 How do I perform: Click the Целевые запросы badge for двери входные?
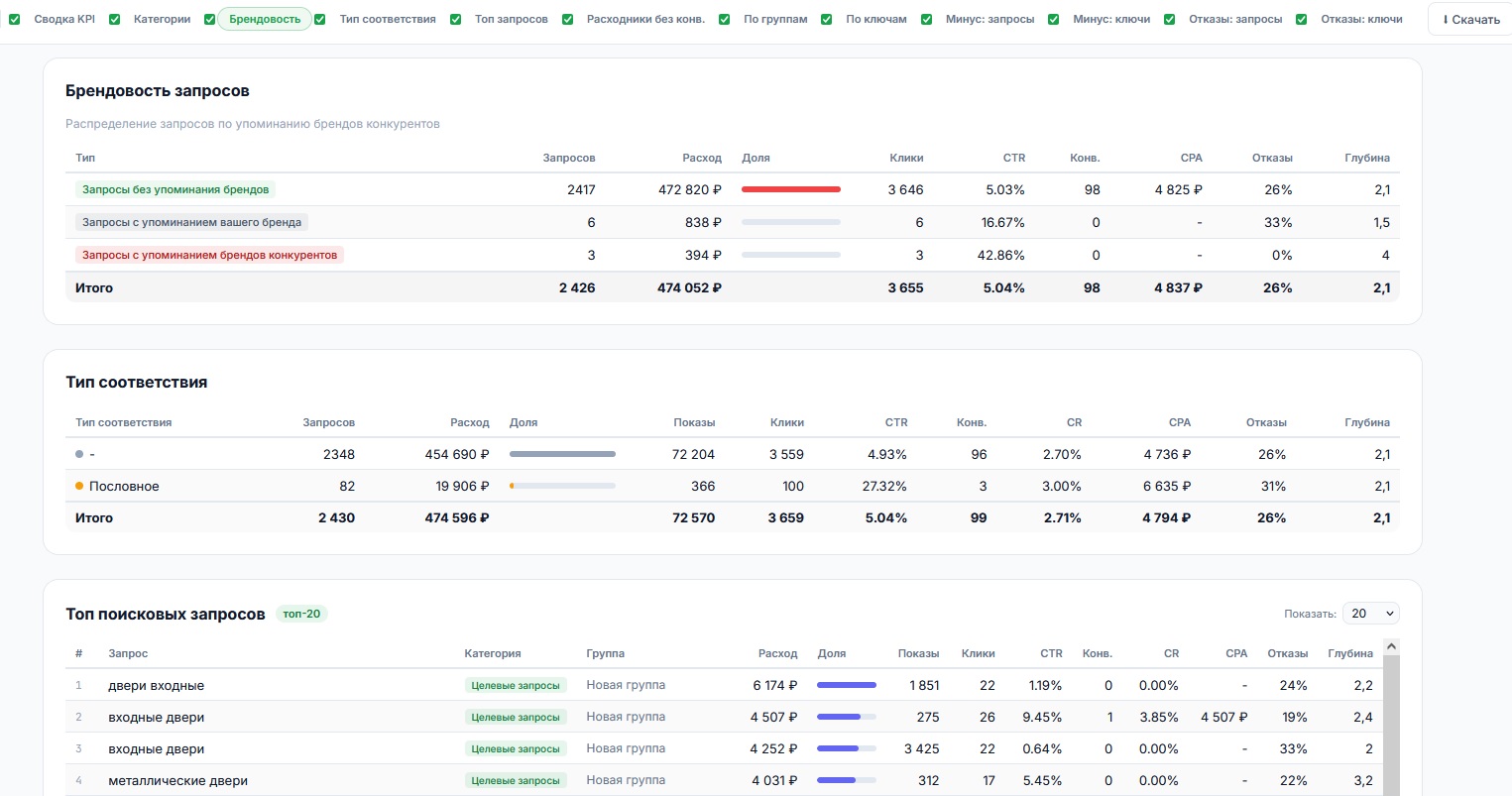[516, 685]
